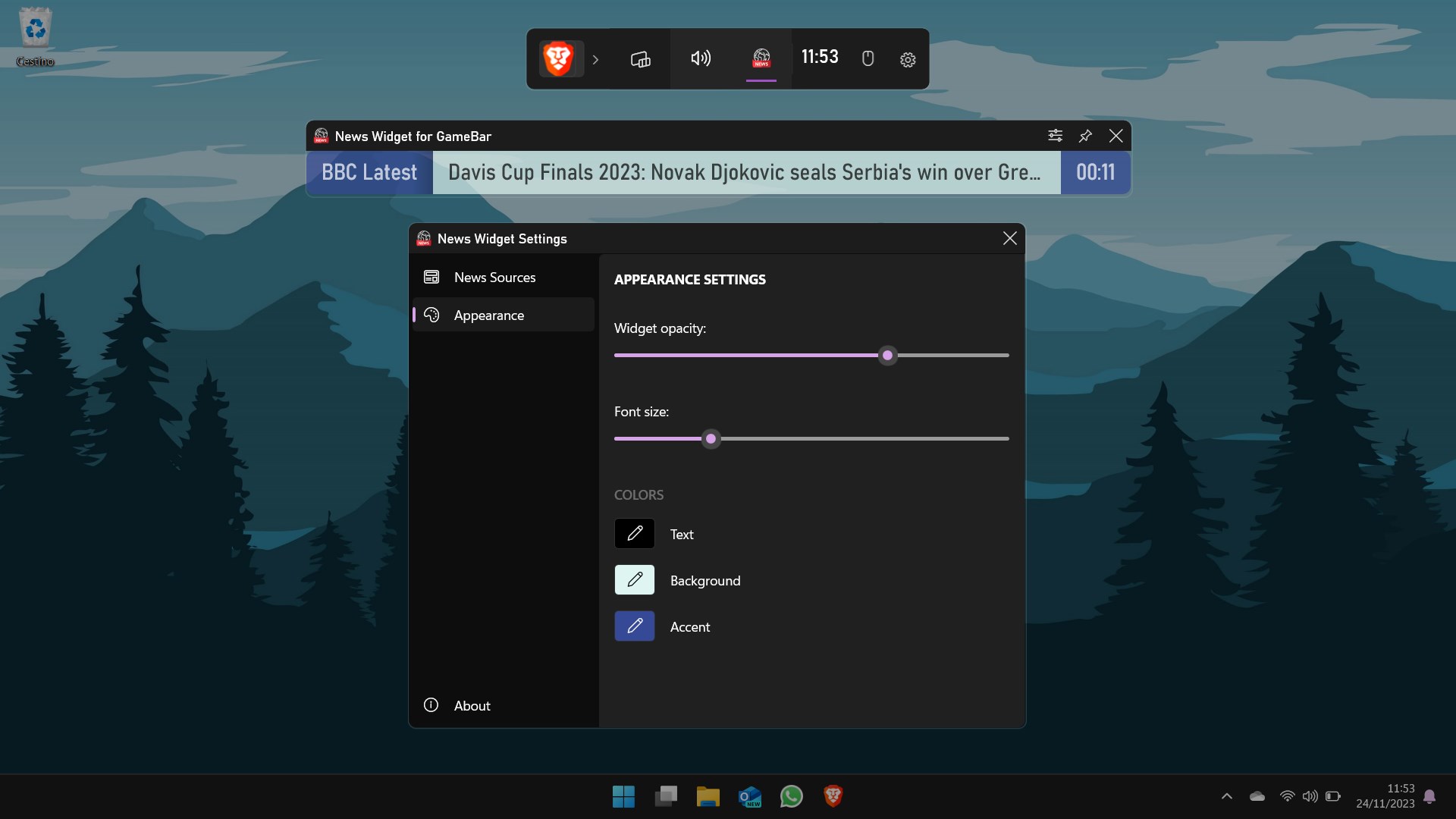Open WhatsApp from the taskbar

click(x=791, y=796)
